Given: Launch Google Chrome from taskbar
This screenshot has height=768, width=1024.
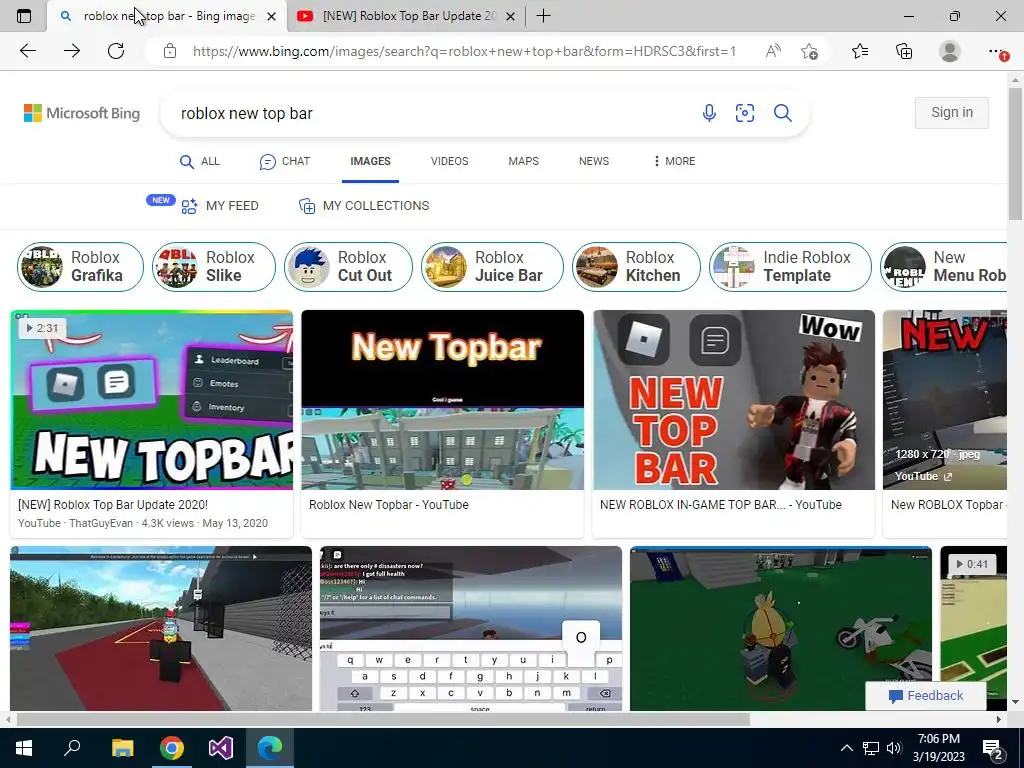Looking at the screenshot, I should tap(172, 748).
